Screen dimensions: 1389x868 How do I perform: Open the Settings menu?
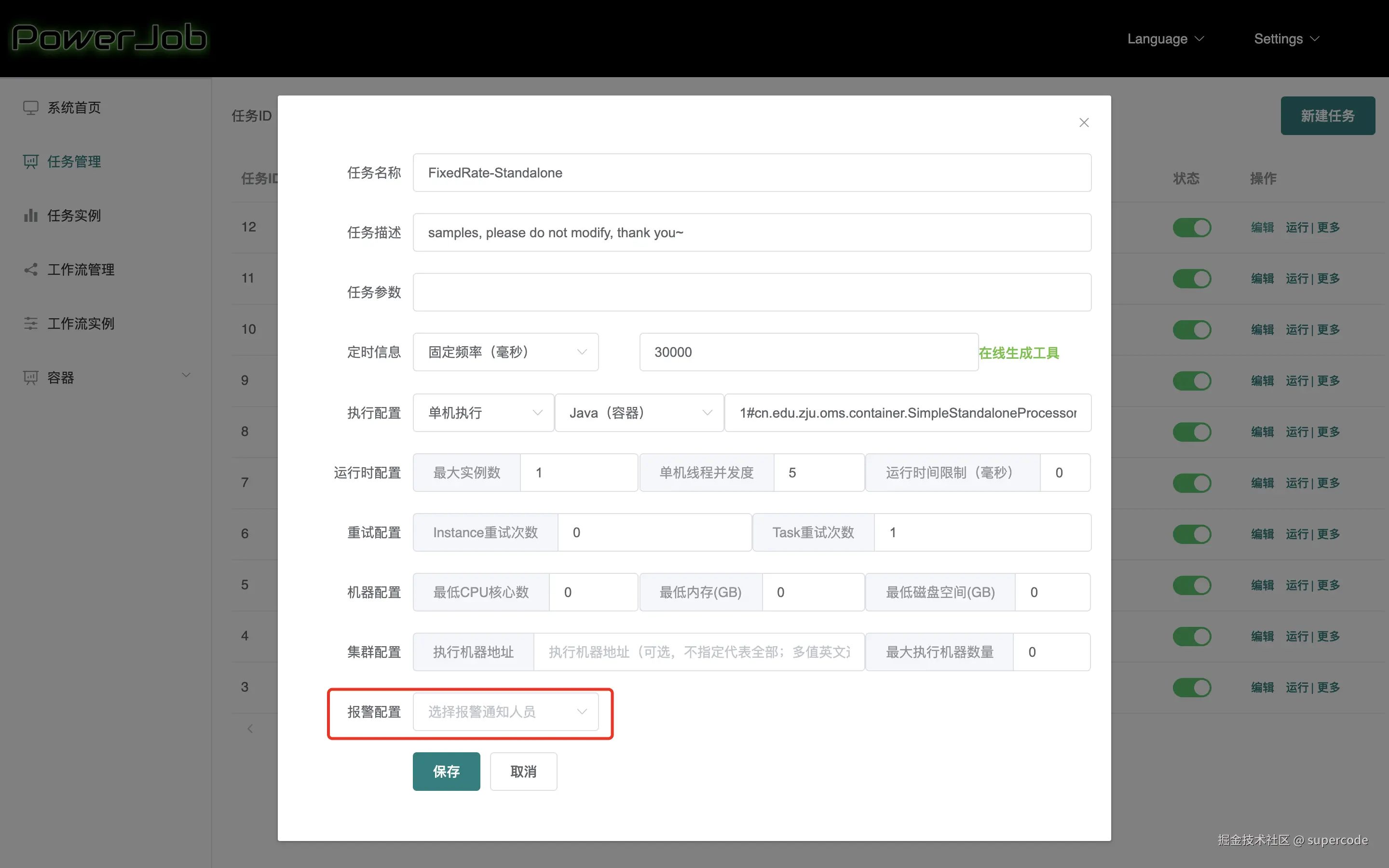[1286, 39]
